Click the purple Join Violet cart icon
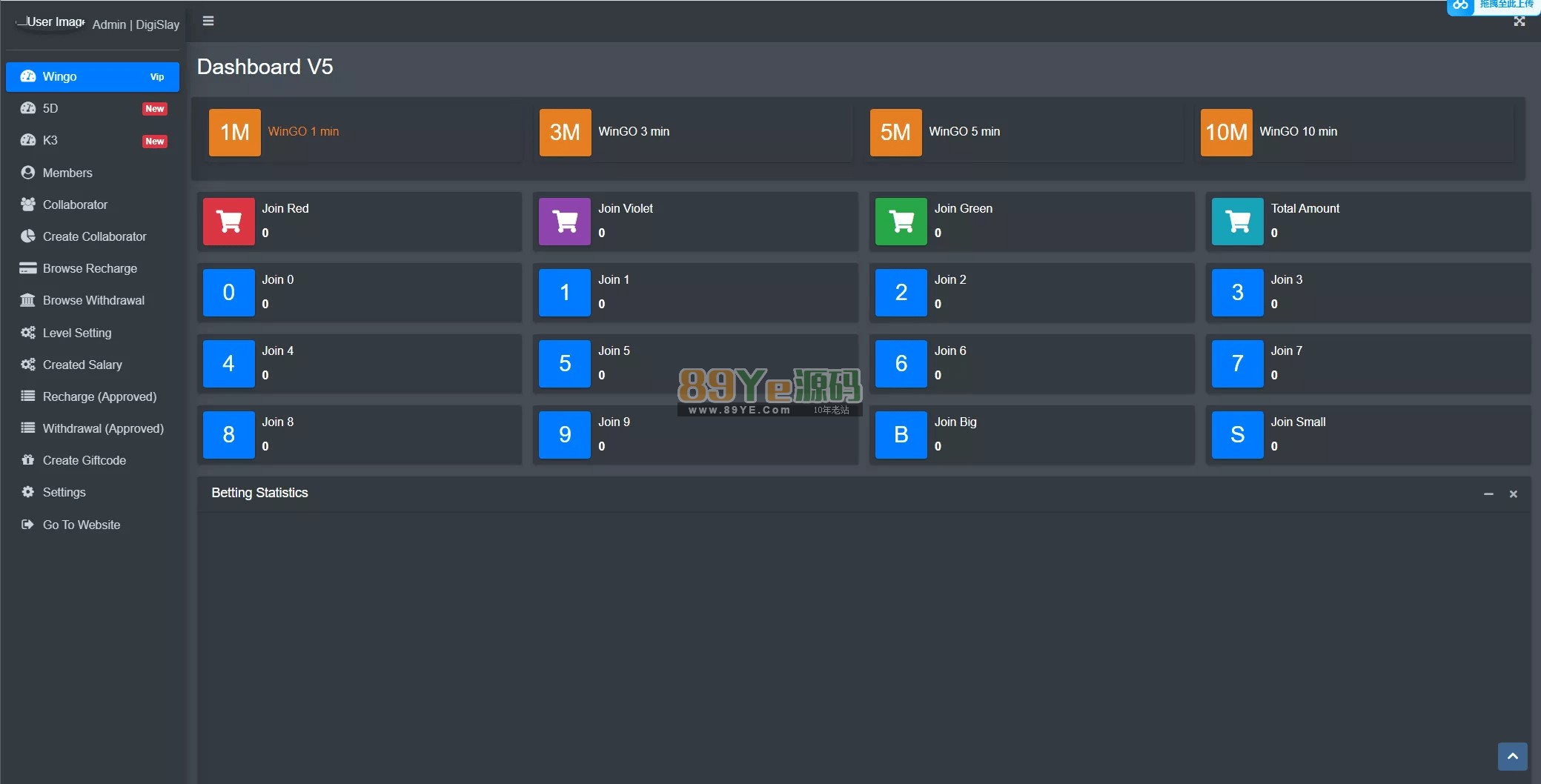 click(565, 221)
